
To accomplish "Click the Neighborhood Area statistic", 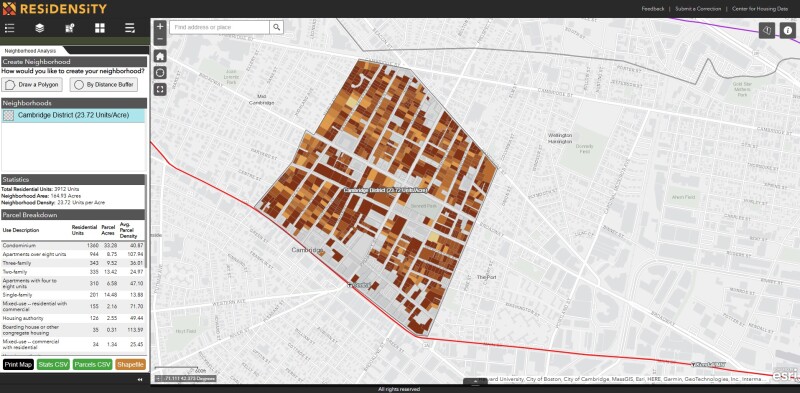I will click(37, 196).
